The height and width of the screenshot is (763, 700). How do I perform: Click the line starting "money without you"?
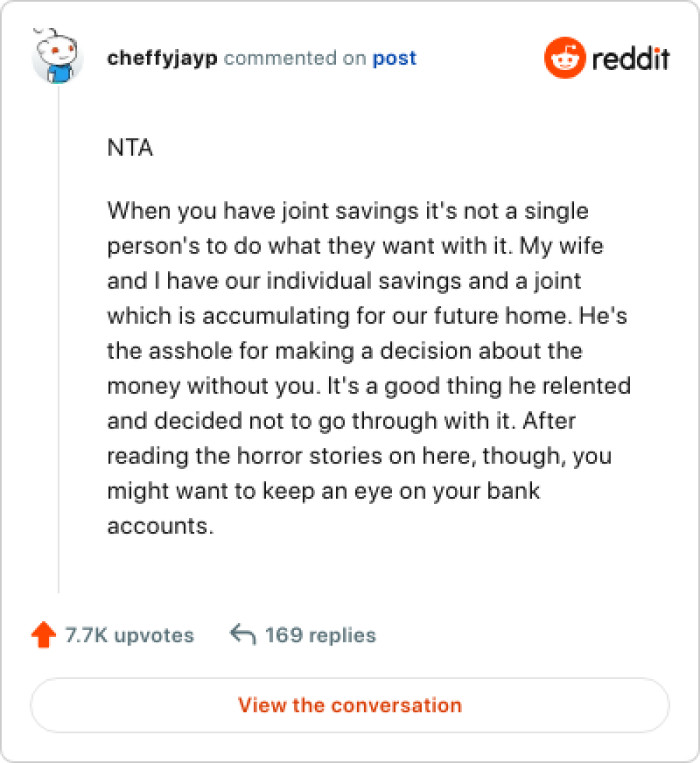click(369, 386)
